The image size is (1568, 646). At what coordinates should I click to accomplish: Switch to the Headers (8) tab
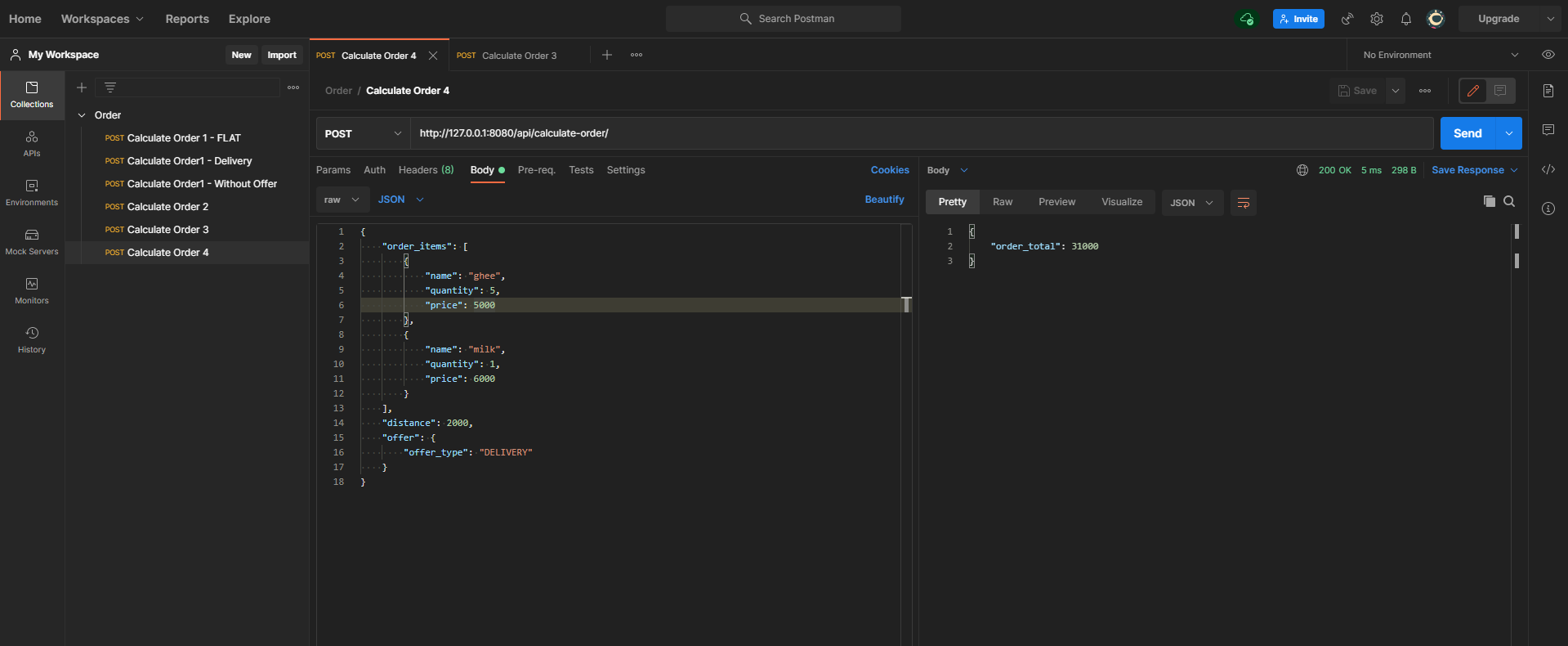pos(426,170)
